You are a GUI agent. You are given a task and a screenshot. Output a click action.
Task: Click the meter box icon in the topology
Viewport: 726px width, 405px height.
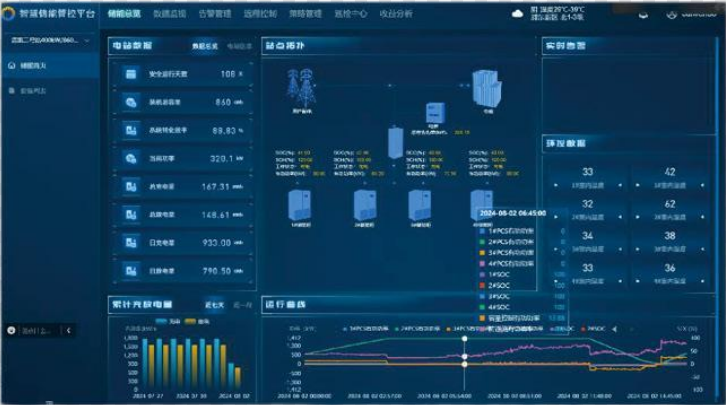tap(435, 113)
